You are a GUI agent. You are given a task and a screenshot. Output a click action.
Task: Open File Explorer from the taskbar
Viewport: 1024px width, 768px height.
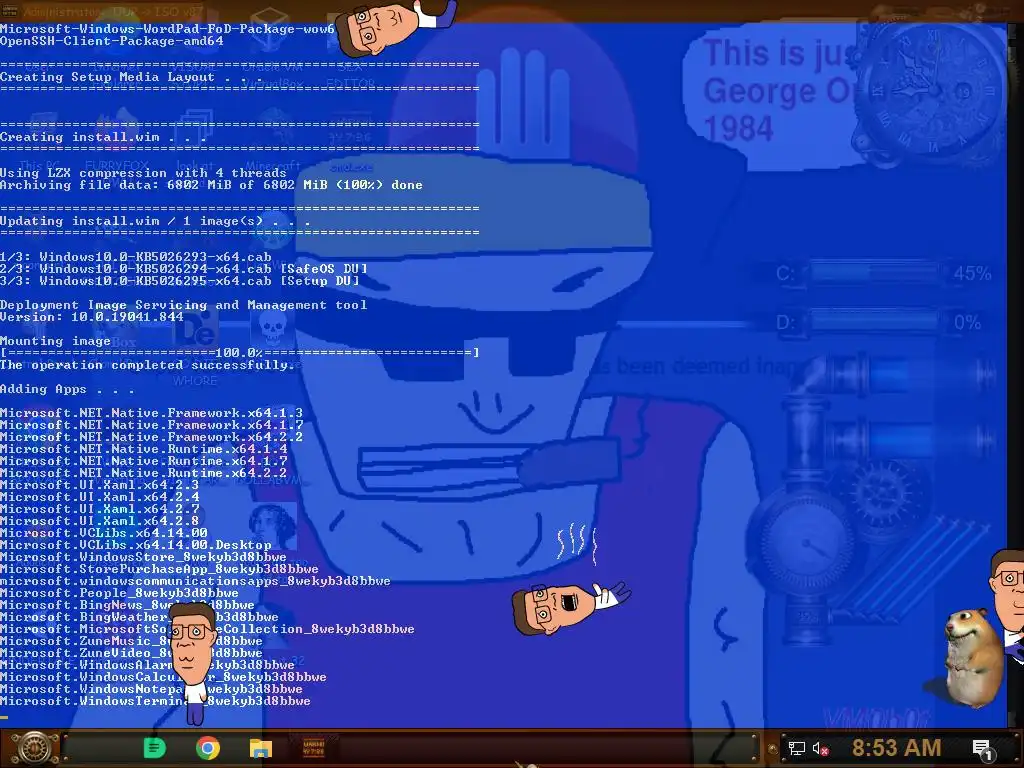[x=261, y=748]
